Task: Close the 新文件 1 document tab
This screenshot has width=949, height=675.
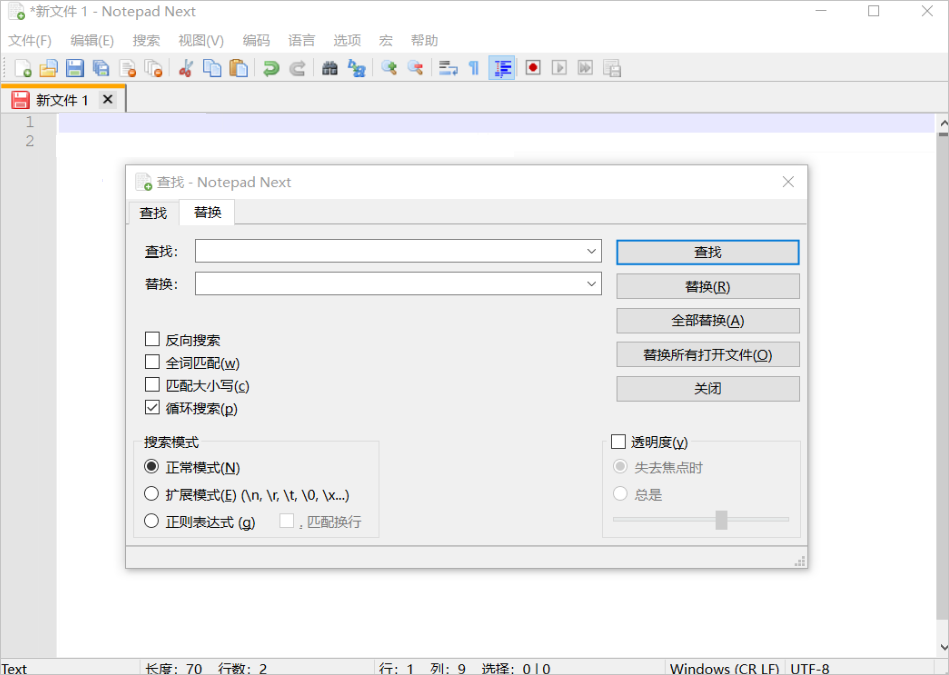Action: (108, 100)
